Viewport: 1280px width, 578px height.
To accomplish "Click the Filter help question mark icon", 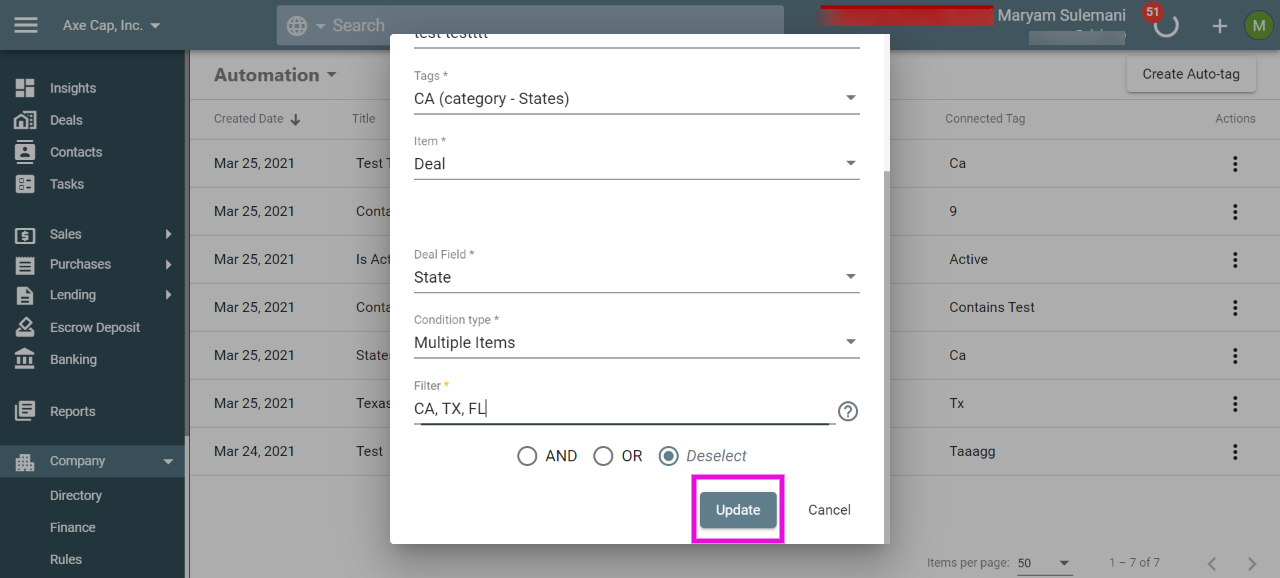I will (848, 411).
